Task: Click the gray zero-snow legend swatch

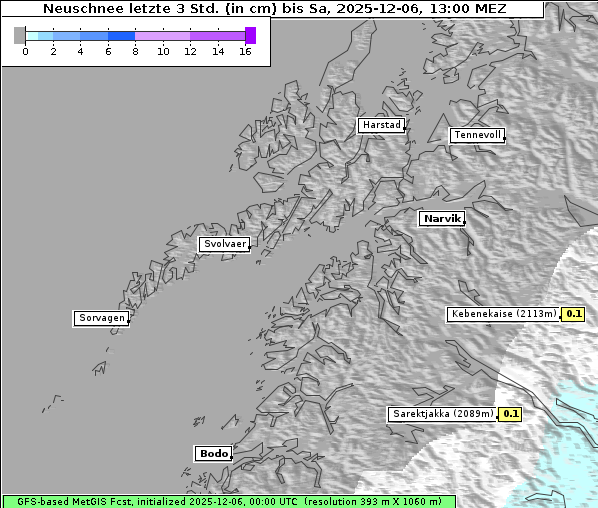Action: [x=19, y=35]
